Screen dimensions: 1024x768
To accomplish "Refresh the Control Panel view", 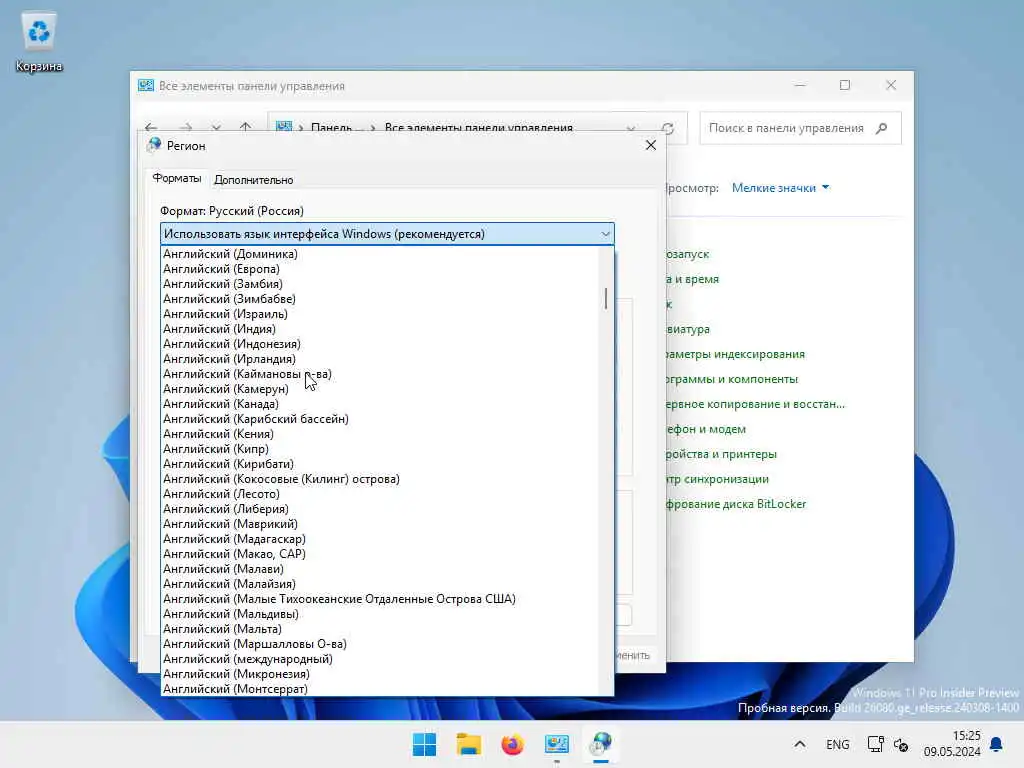I will (667, 128).
